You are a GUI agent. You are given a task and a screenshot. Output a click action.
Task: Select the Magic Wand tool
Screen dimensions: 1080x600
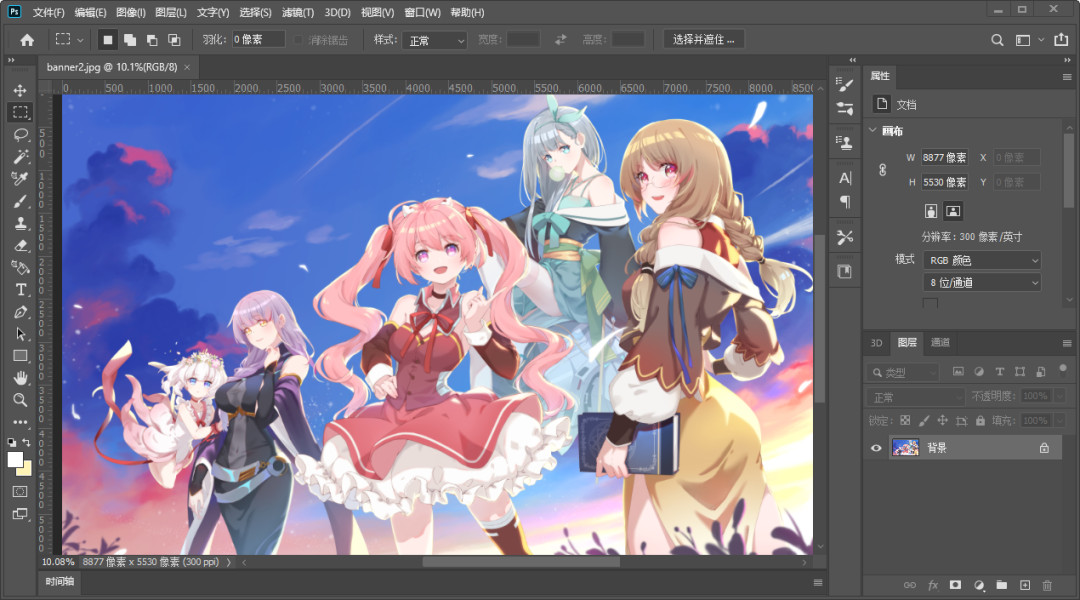coord(20,156)
